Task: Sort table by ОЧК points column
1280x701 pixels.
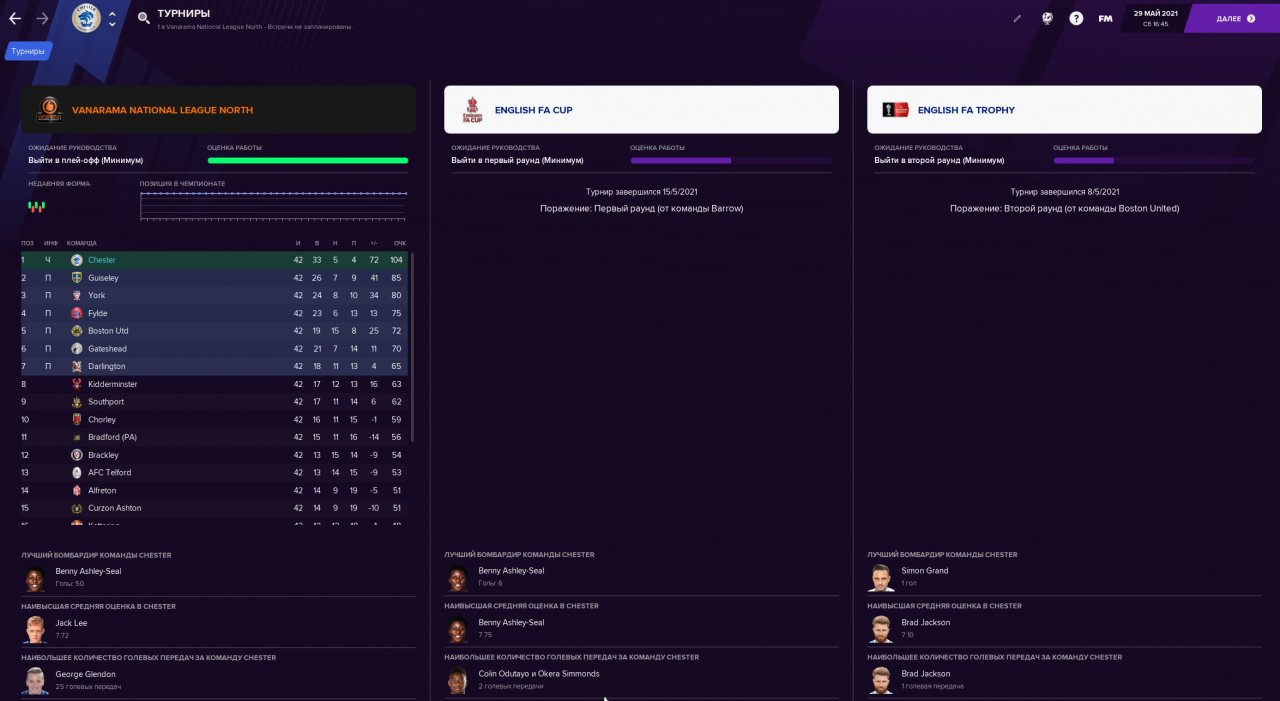Action: tap(400, 243)
